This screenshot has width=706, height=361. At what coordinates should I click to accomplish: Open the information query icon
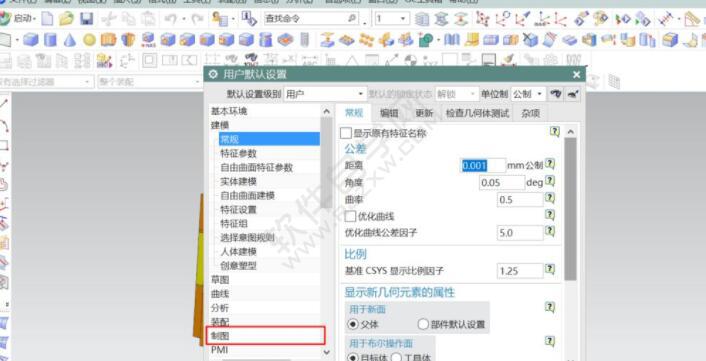[249, 18]
